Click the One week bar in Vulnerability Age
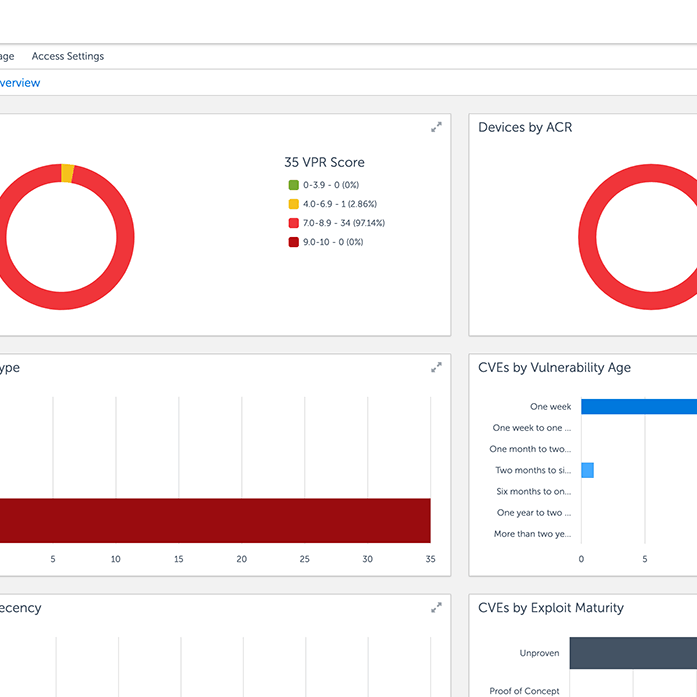The width and height of the screenshot is (697, 697). click(638, 406)
